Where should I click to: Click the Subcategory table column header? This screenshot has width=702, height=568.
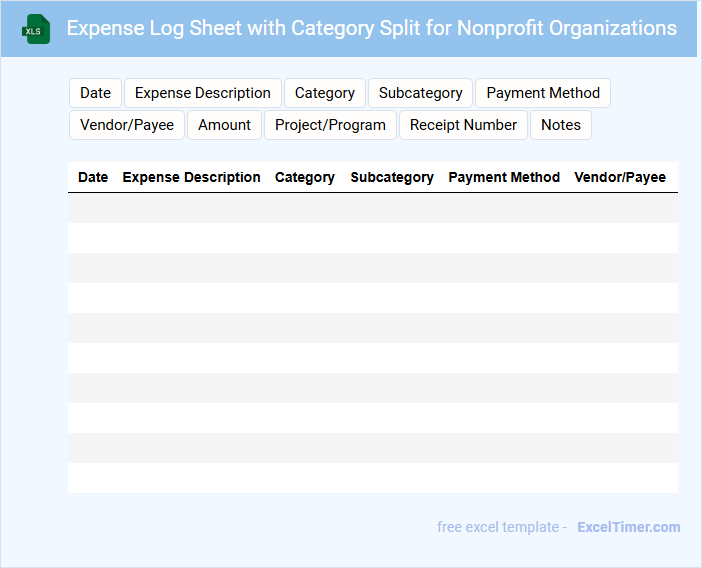392,177
